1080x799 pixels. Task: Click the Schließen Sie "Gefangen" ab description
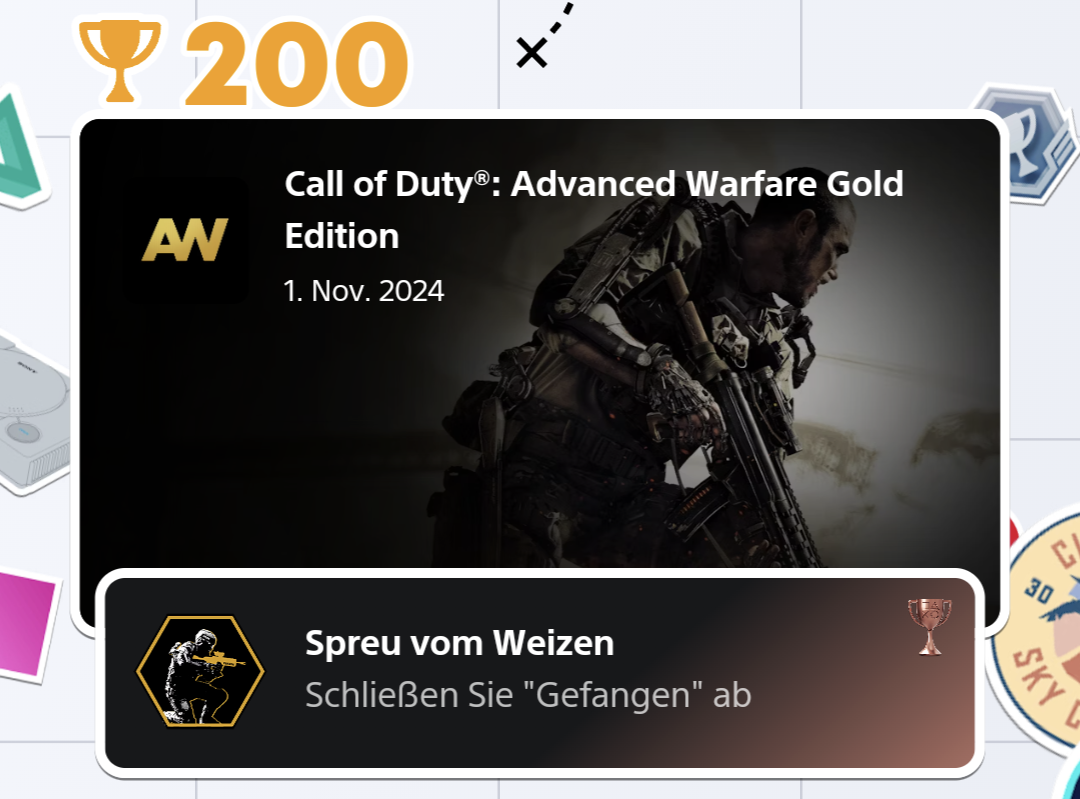[x=528, y=694]
